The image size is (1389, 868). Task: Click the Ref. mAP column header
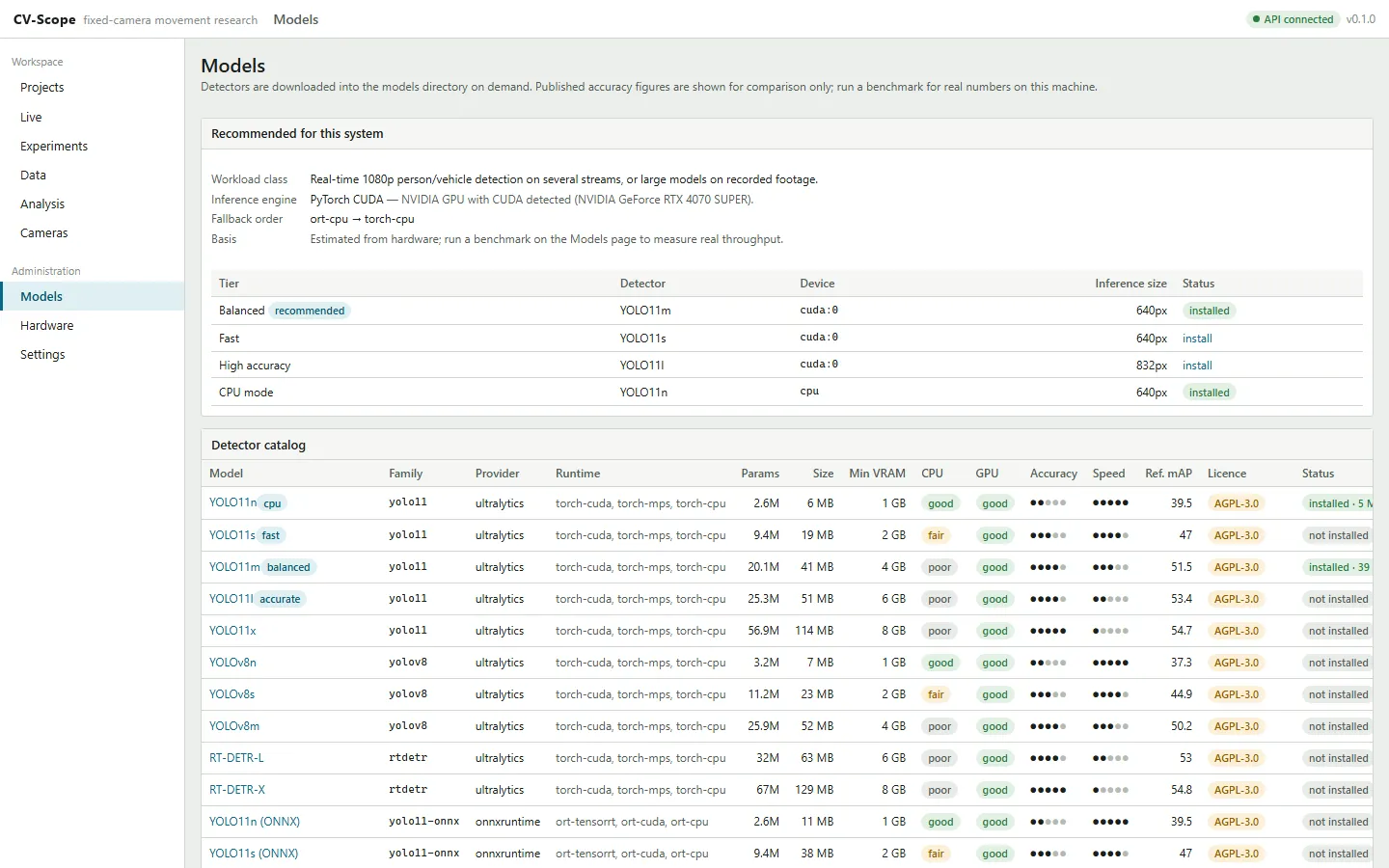[x=1168, y=474]
